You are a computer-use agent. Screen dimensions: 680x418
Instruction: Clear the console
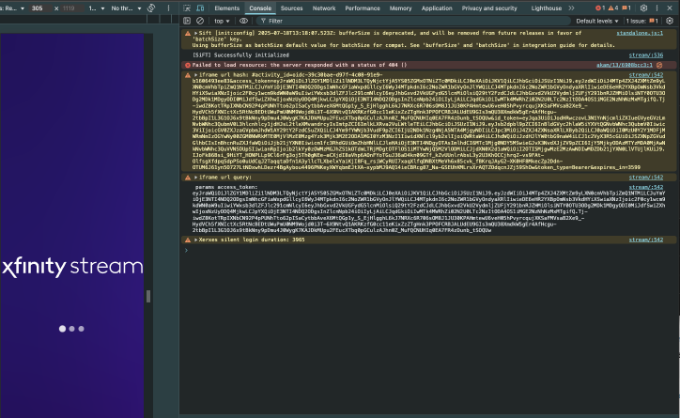200,21
